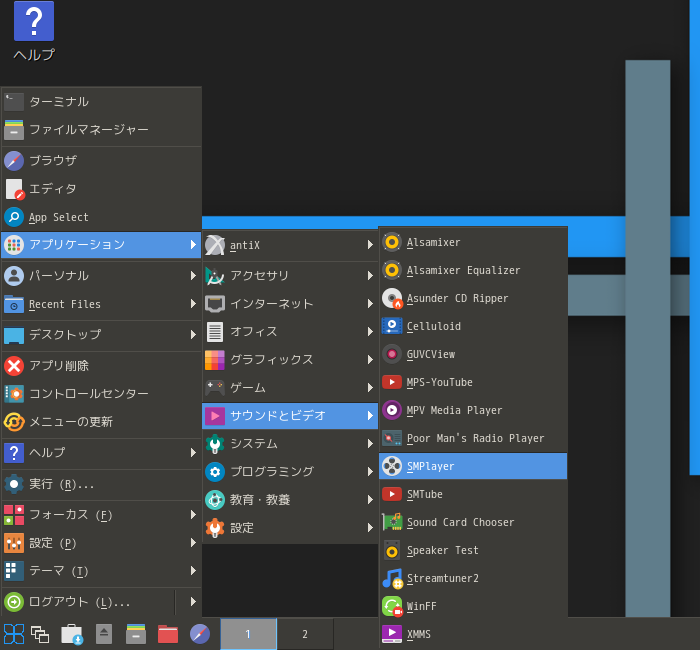Open Asunder CD Ripper
Image resolution: width=700 pixels, height=650 pixels.
[x=473, y=299]
